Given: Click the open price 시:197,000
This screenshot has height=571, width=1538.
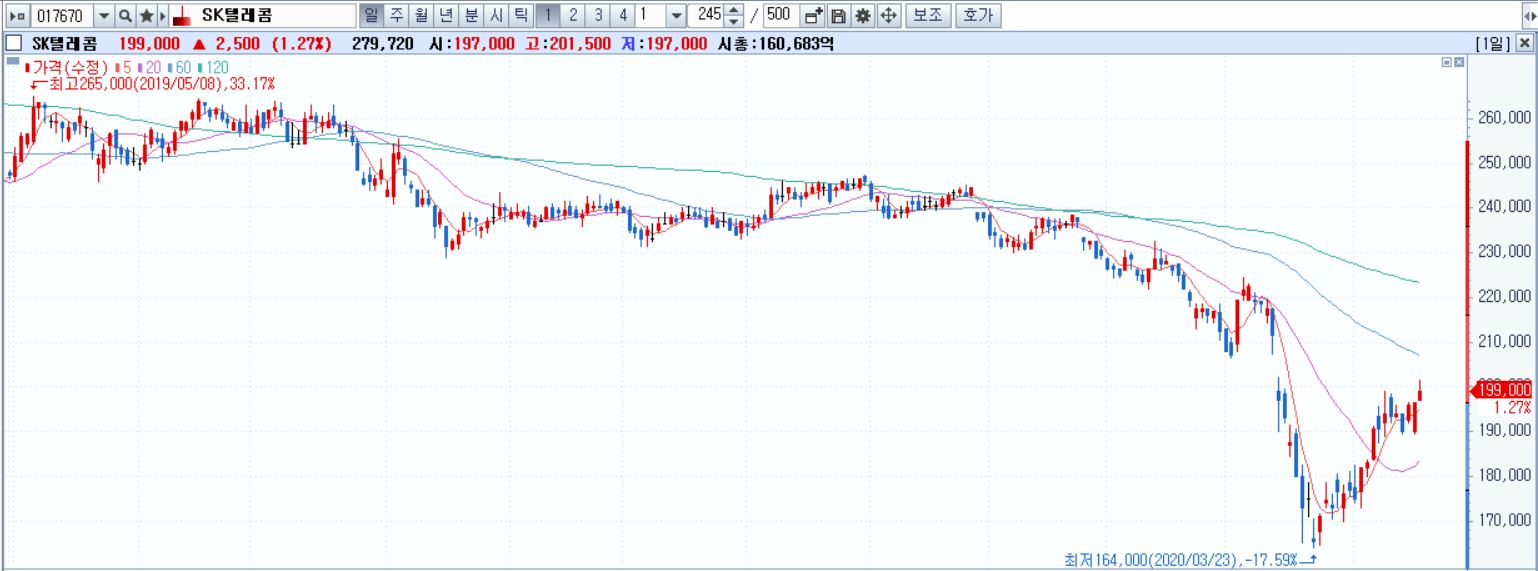Looking at the screenshot, I should pos(472,43).
